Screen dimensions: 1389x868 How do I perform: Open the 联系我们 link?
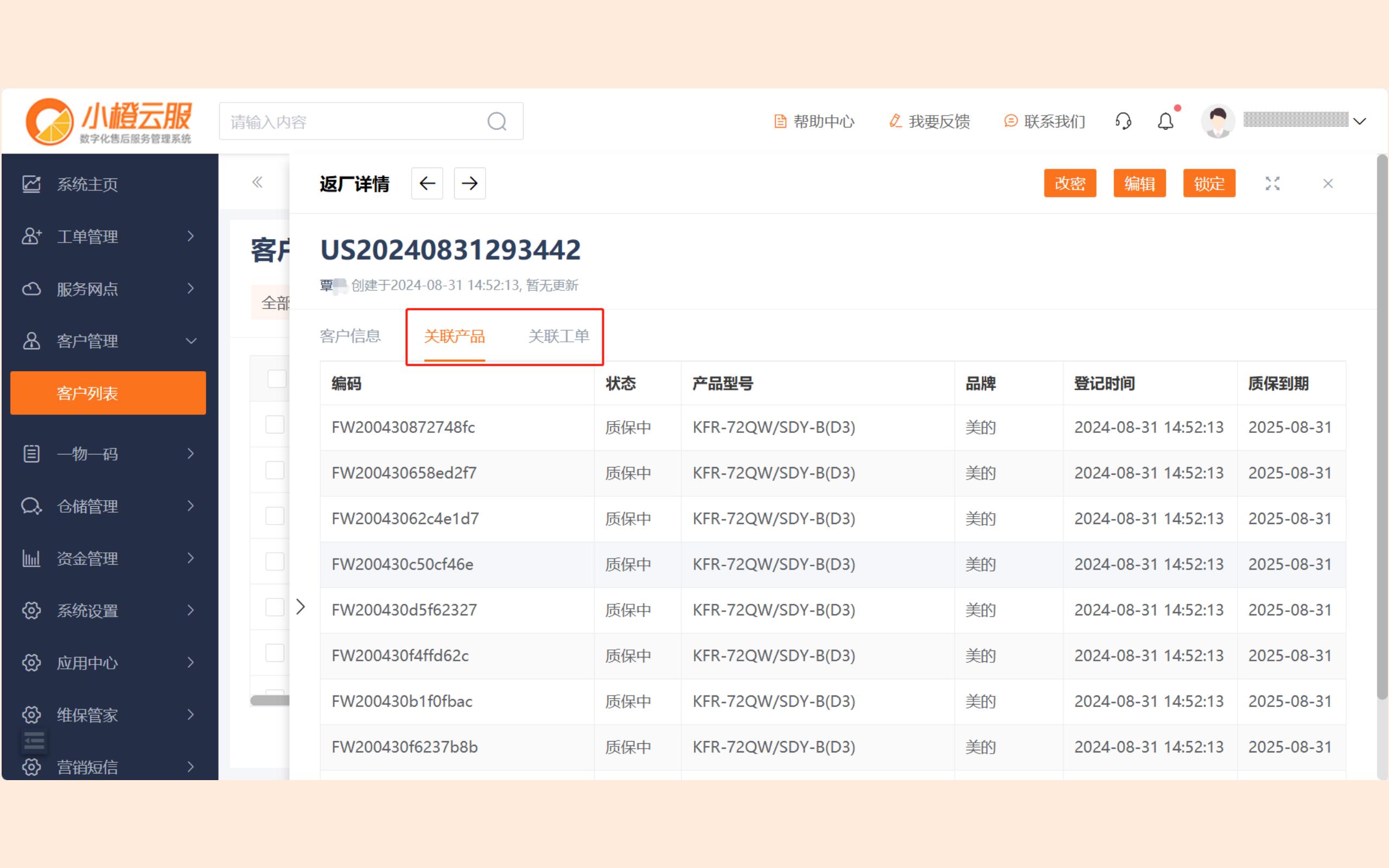pos(1044,121)
